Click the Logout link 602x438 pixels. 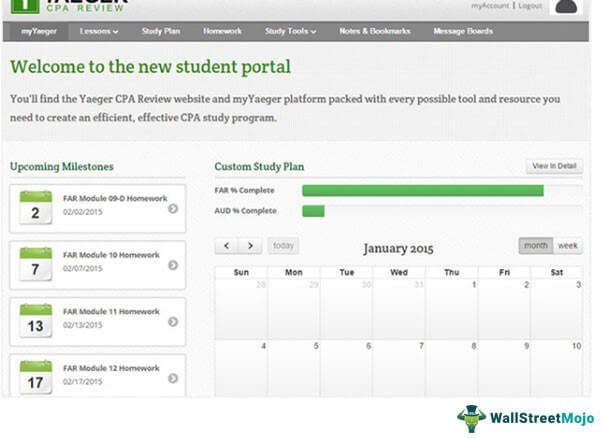[x=530, y=6]
